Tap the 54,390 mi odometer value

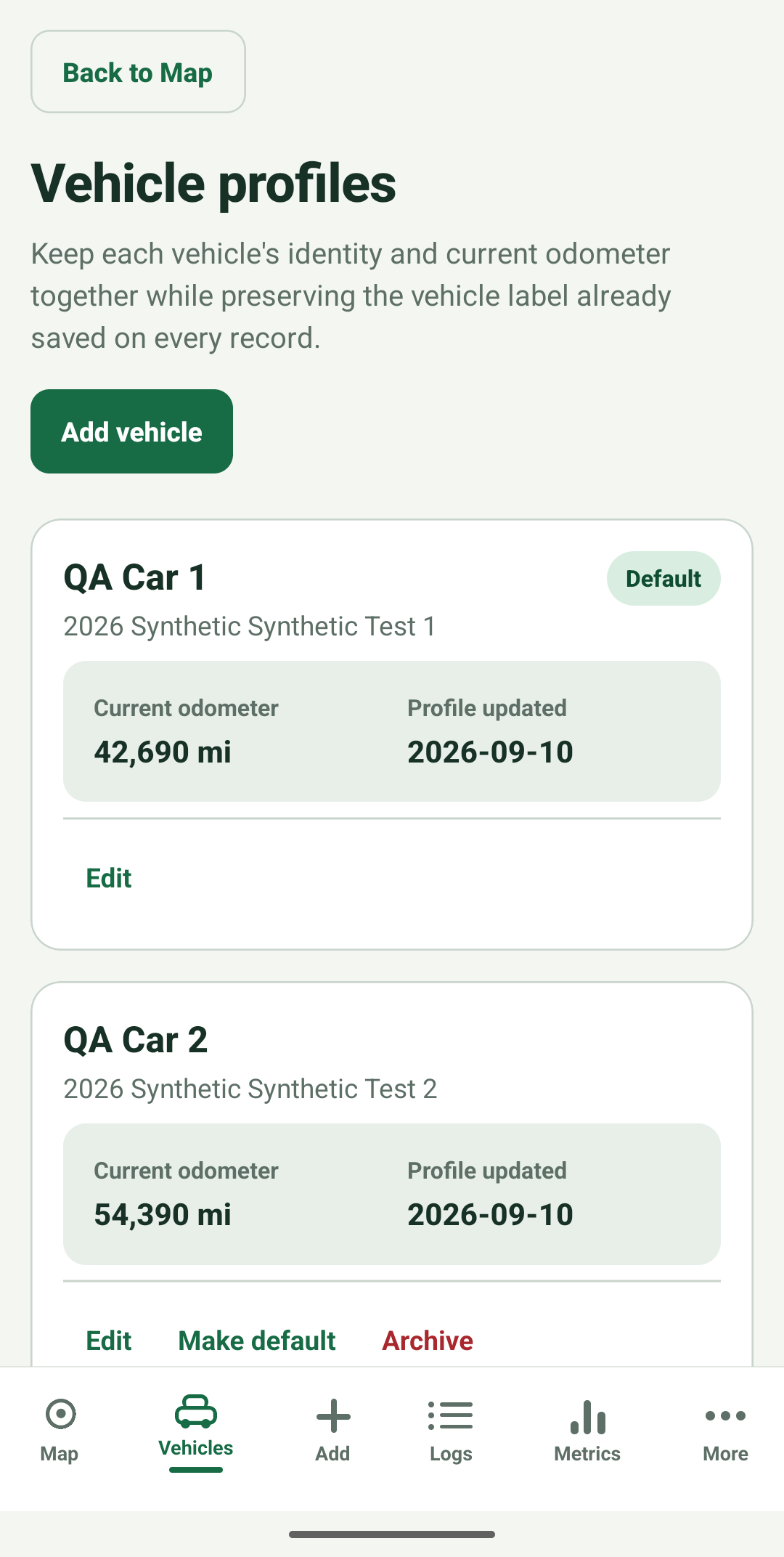[163, 1214]
